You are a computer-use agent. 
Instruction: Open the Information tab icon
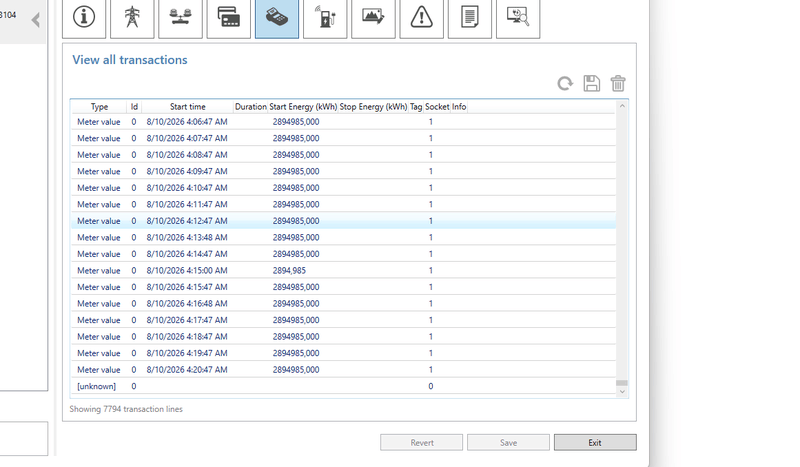[x=84, y=18]
